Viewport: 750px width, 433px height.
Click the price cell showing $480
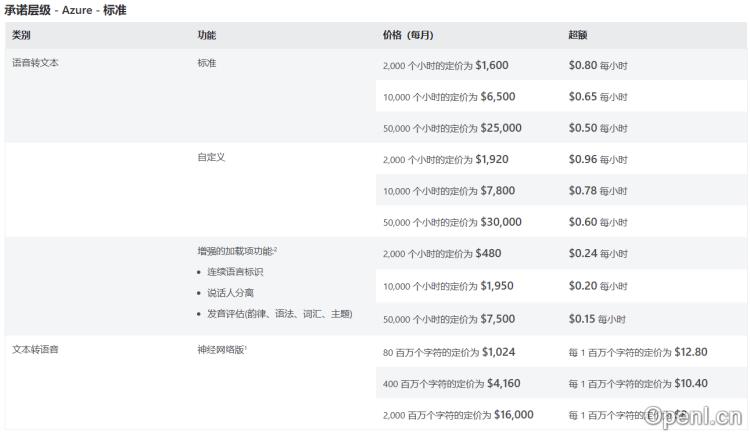click(x=442, y=253)
